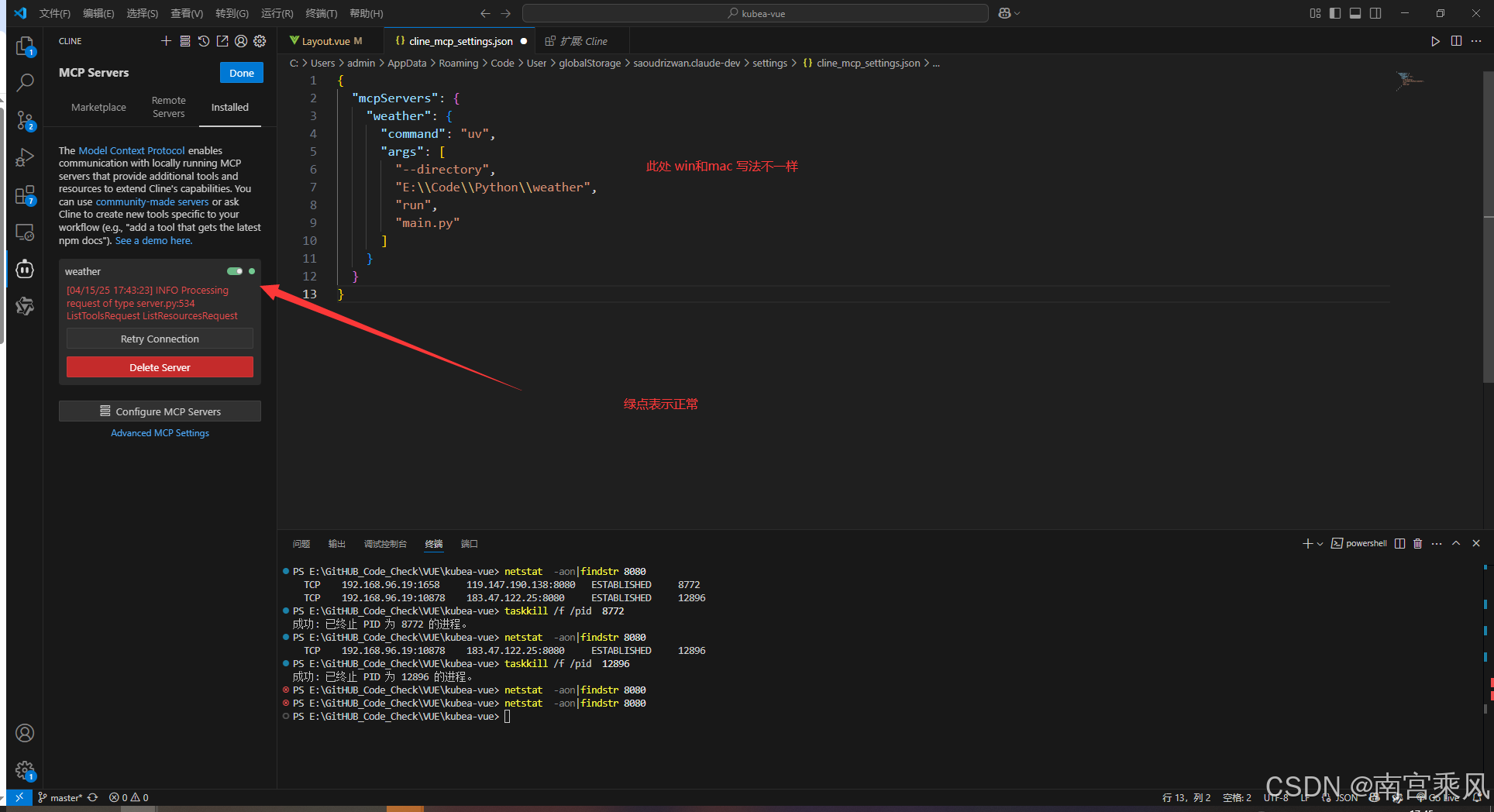The image size is (1494, 812).
Task: Open the Explorer view in activity bar
Action: 25,46
